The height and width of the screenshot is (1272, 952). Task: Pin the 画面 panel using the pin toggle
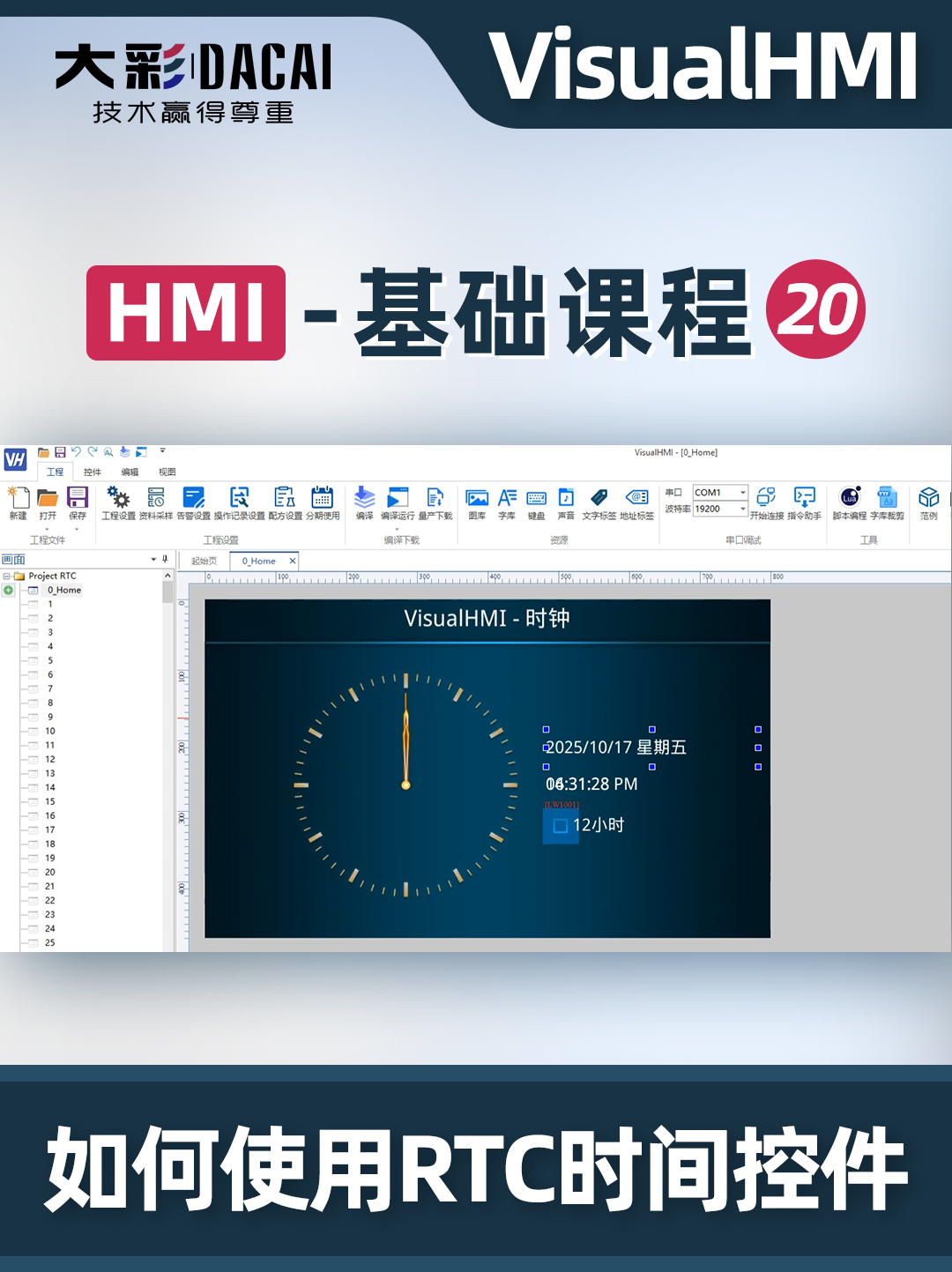point(165,558)
